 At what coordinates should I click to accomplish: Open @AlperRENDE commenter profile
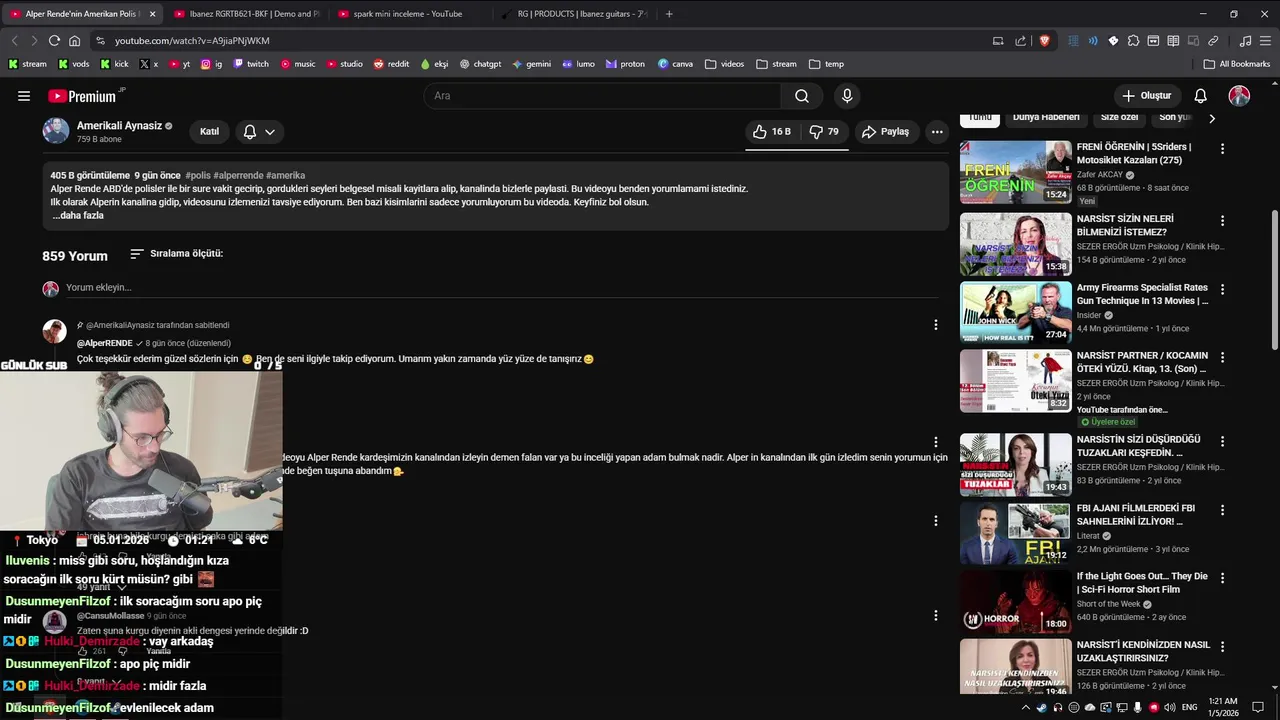pos(105,343)
